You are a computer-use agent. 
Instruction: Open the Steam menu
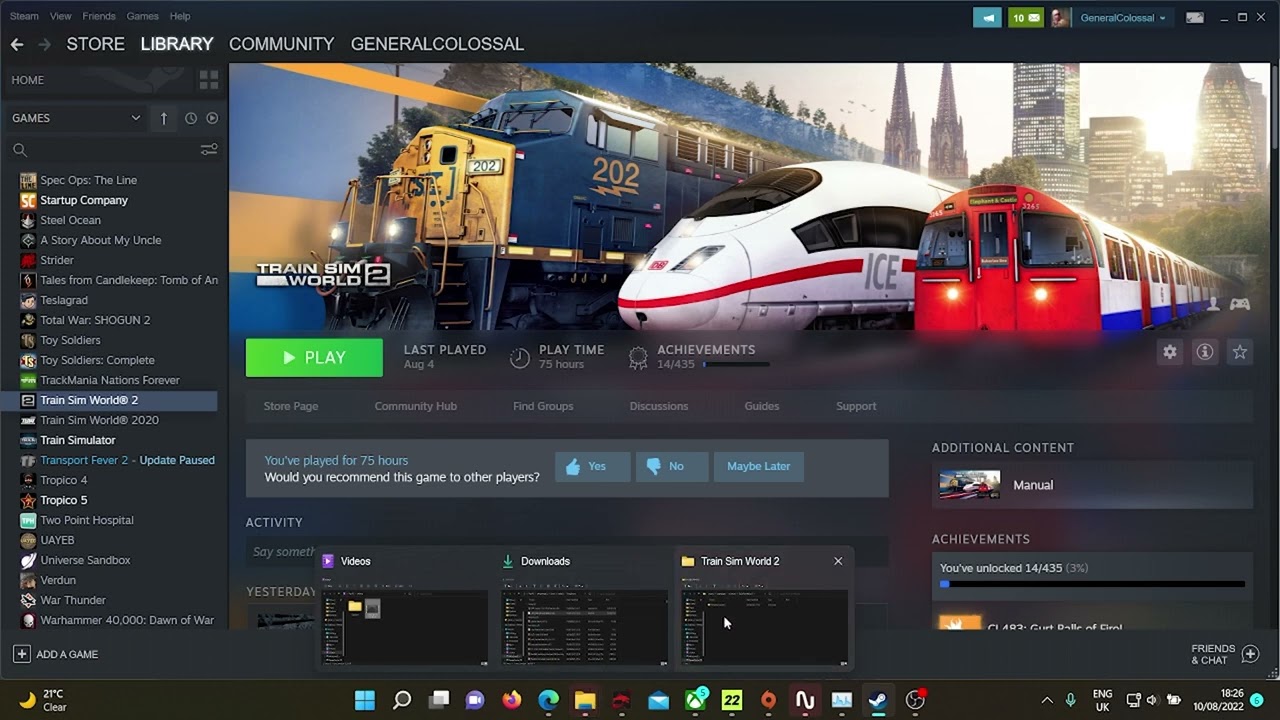click(24, 16)
